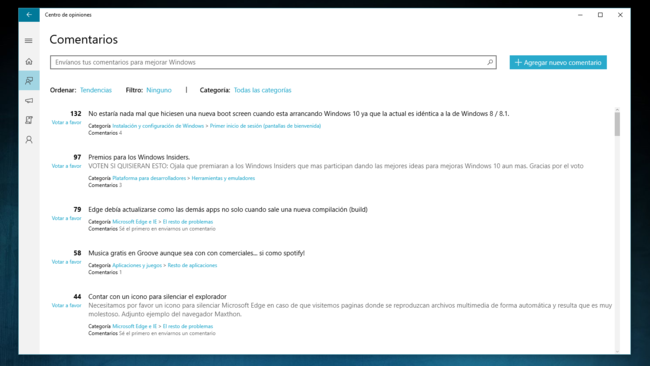Click the 97 vote count
Viewport: 650px width, 366px height.
tap(77, 157)
